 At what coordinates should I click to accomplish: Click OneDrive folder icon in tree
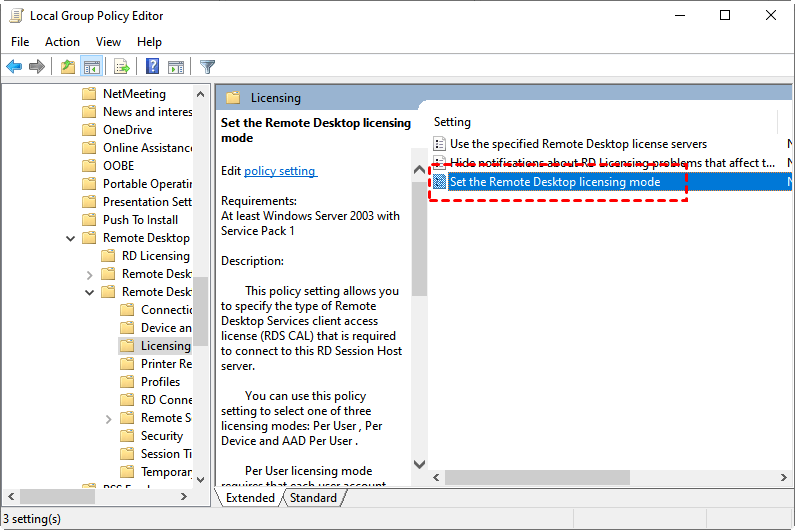(89, 130)
